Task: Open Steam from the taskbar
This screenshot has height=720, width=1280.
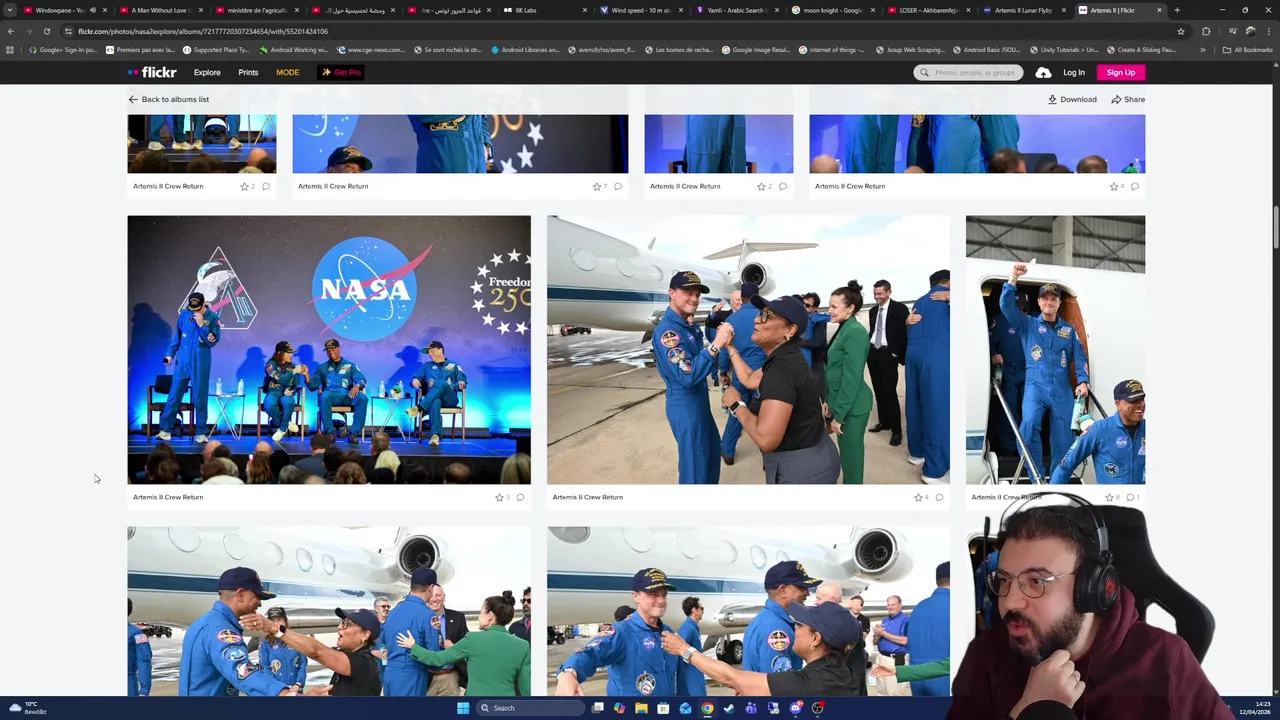Action: (729, 708)
